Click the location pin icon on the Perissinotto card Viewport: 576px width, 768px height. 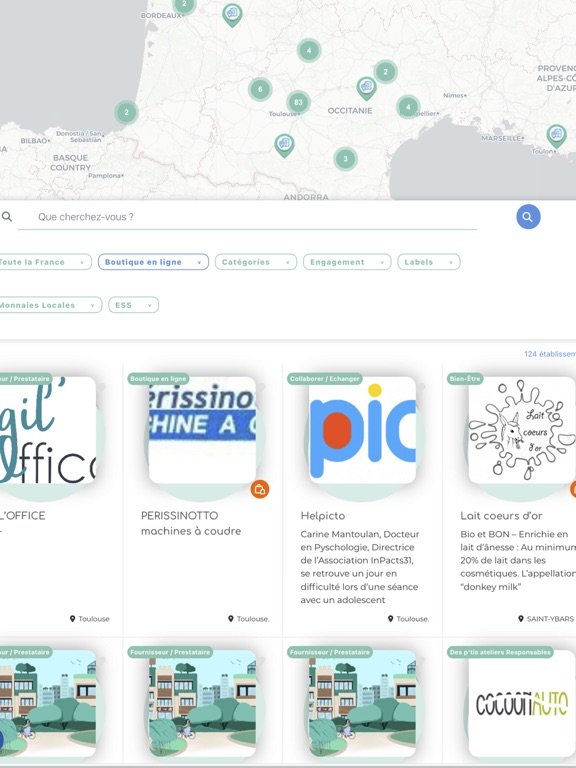(x=231, y=619)
